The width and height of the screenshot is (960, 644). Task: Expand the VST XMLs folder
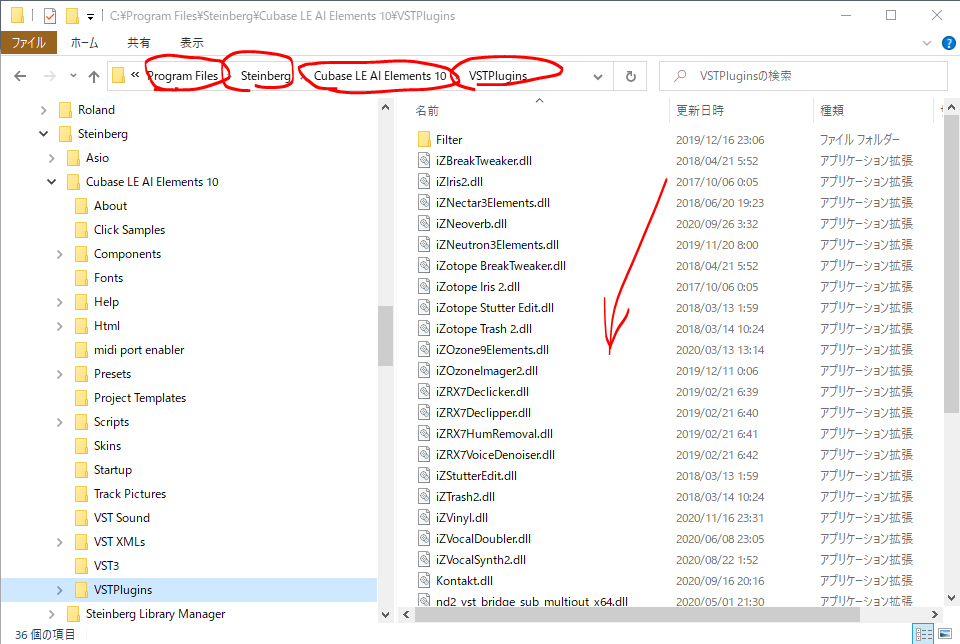pos(59,542)
